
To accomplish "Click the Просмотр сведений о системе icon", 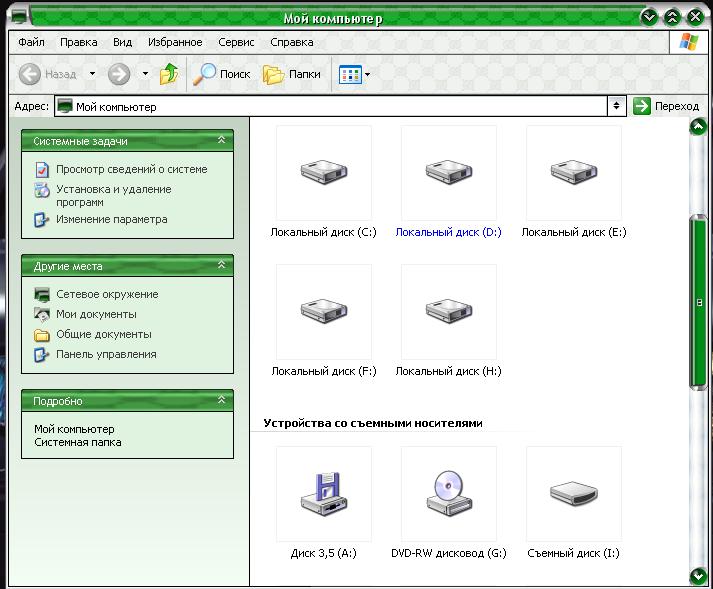I will [x=42, y=170].
